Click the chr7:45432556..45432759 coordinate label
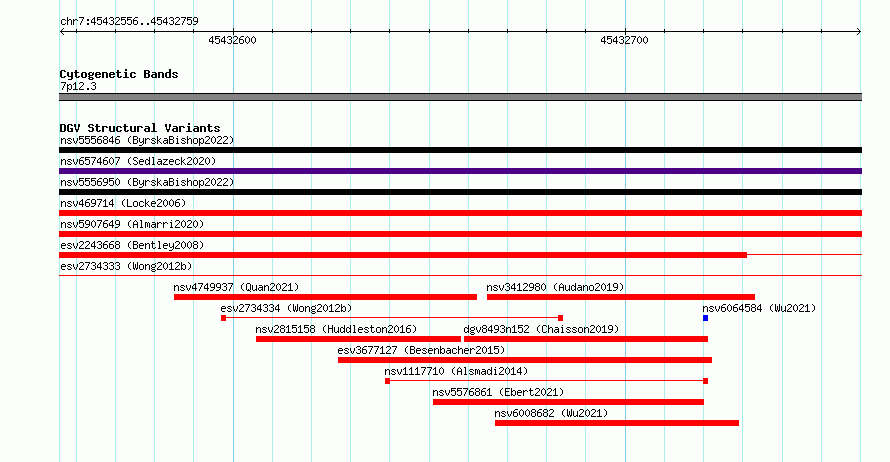Image resolution: width=890 pixels, height=462 pixels. coord(129,22)
